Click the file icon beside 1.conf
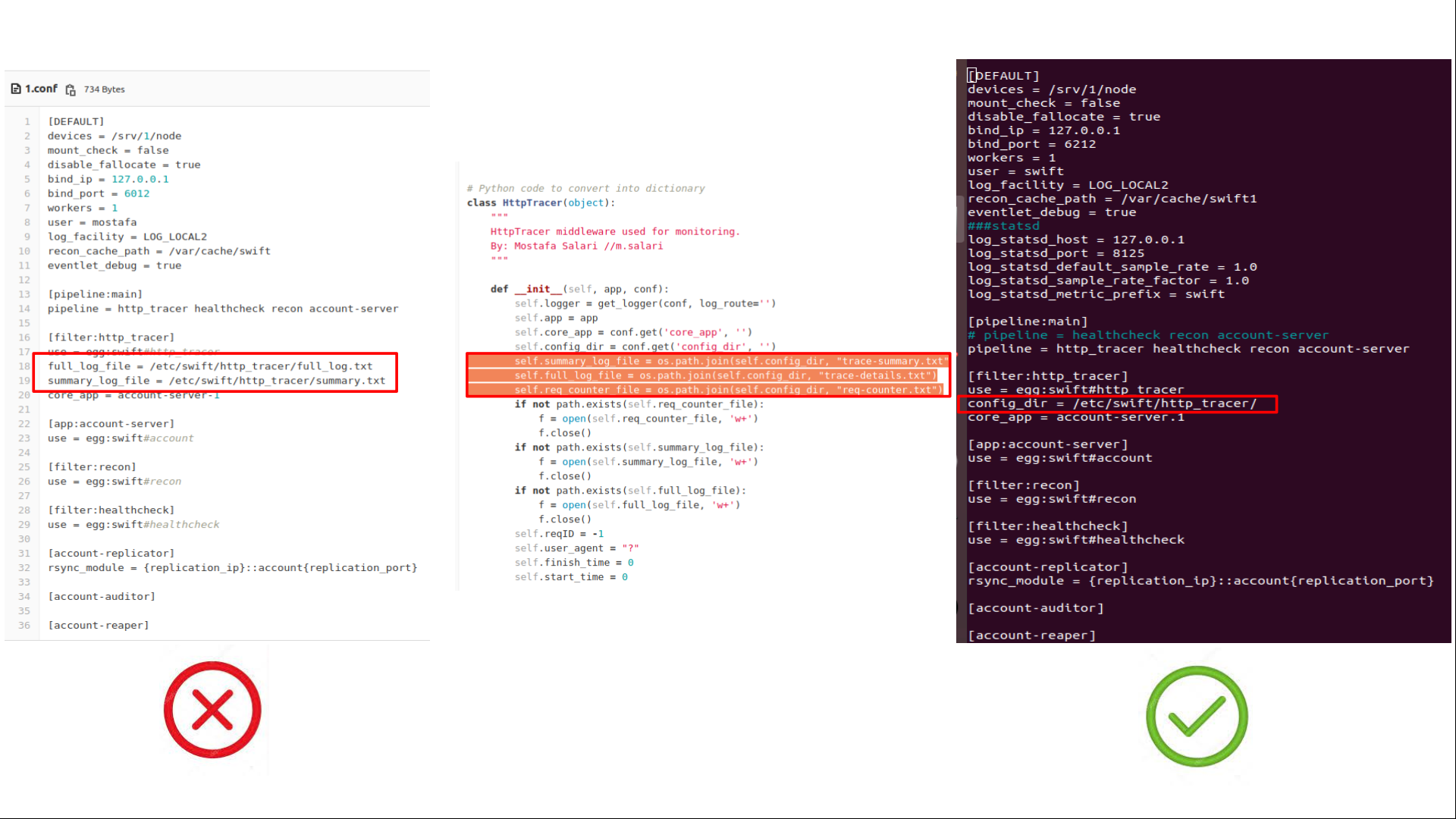This screenshot has width=1456, height=819. [x=16, y=89]
